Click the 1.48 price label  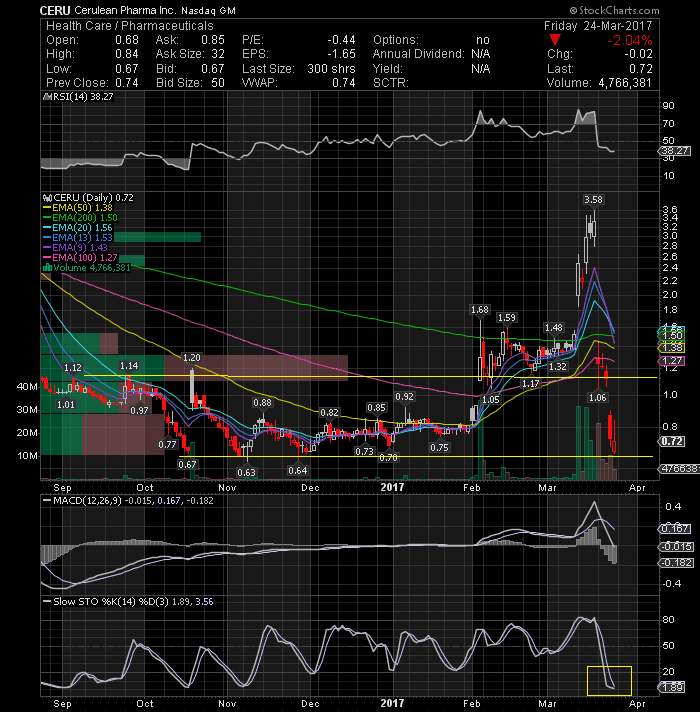(554, 328)
